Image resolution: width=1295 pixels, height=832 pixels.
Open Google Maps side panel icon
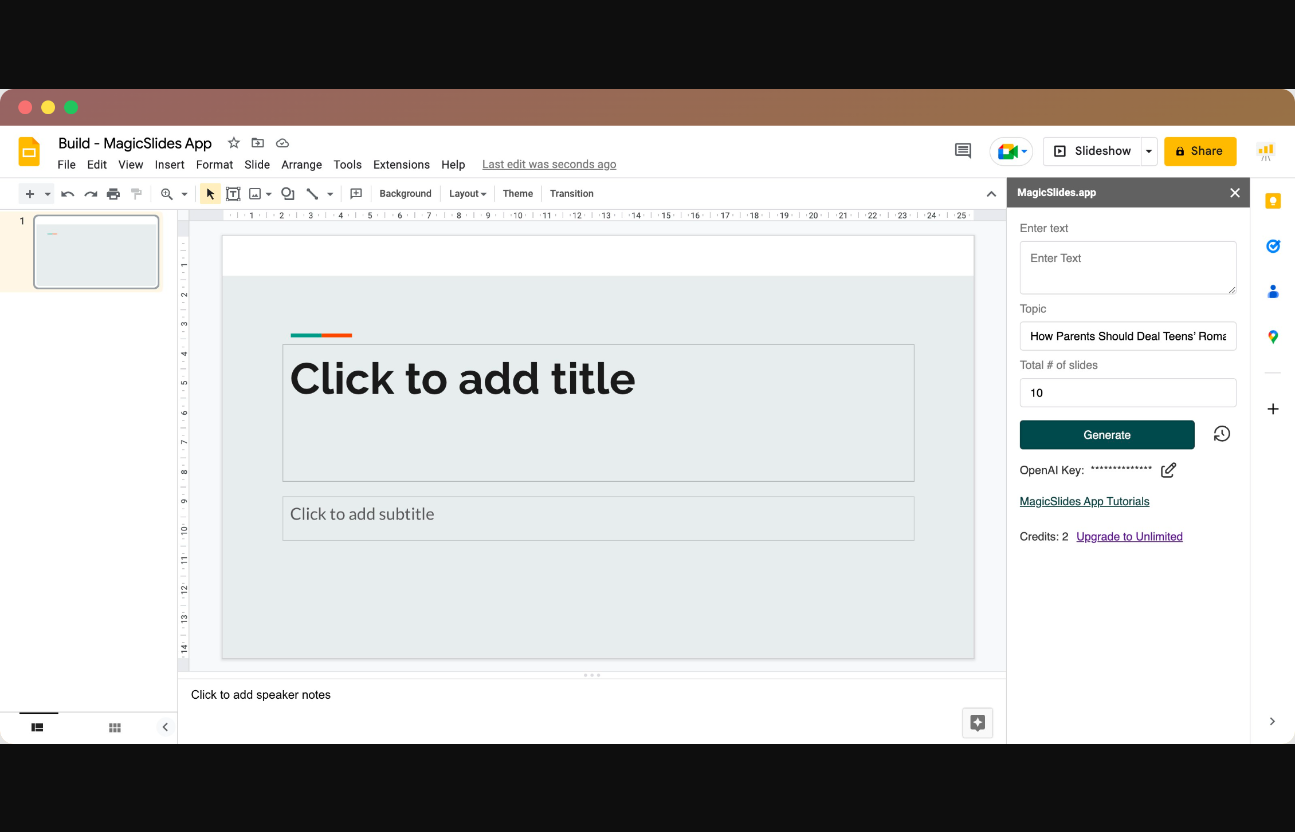tap(1272, 337)
